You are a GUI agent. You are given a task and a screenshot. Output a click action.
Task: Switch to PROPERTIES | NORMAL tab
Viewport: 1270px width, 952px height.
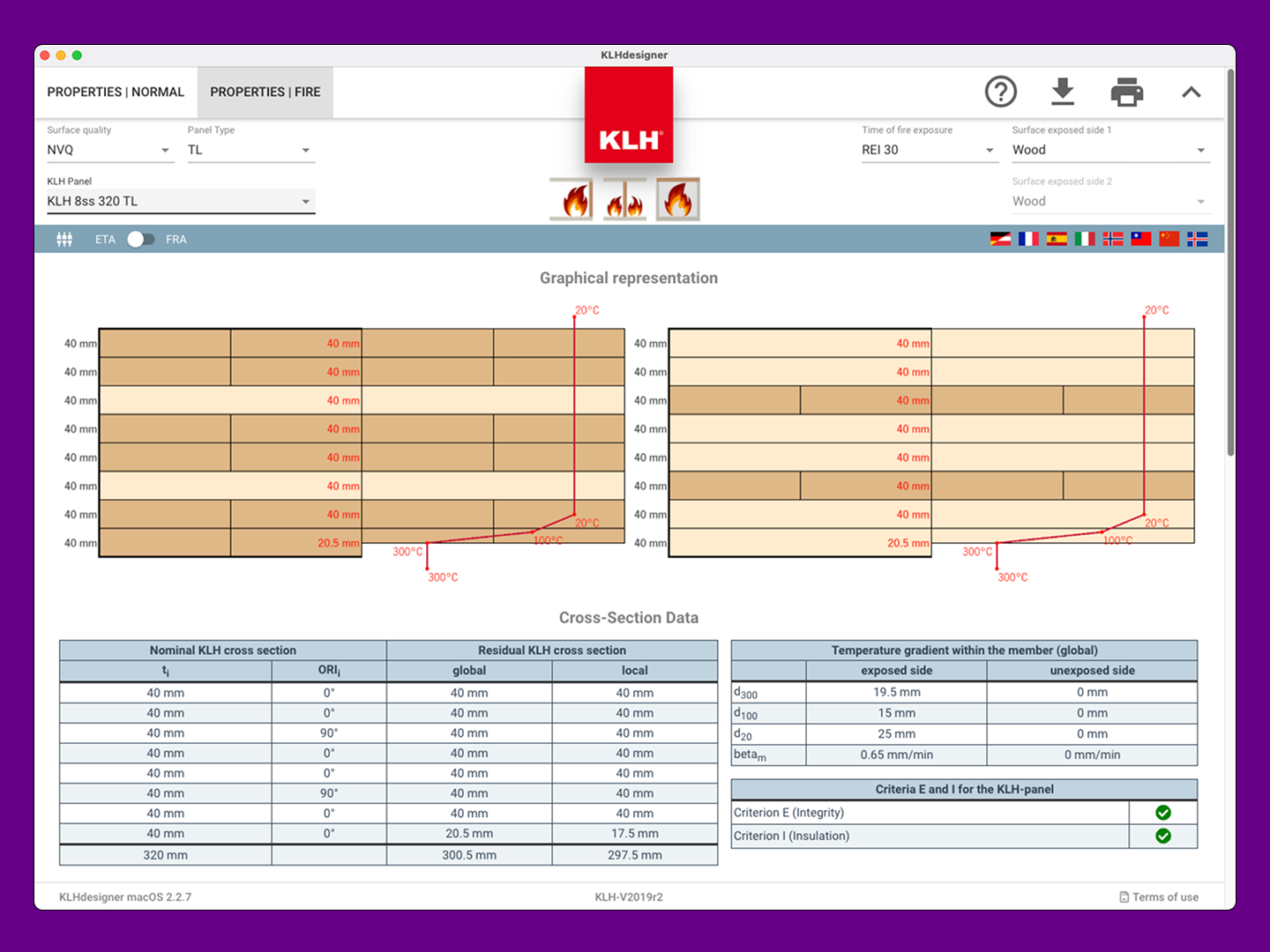click(116, 92)
